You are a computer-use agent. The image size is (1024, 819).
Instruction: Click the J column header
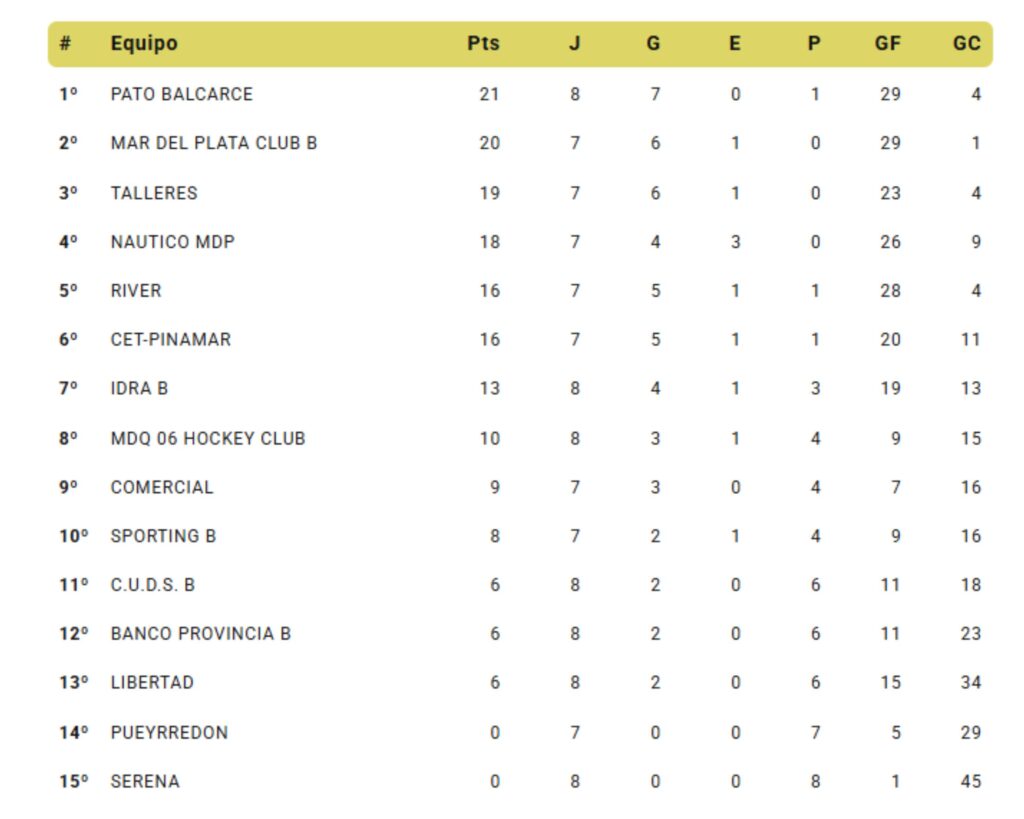coord(574,44)
